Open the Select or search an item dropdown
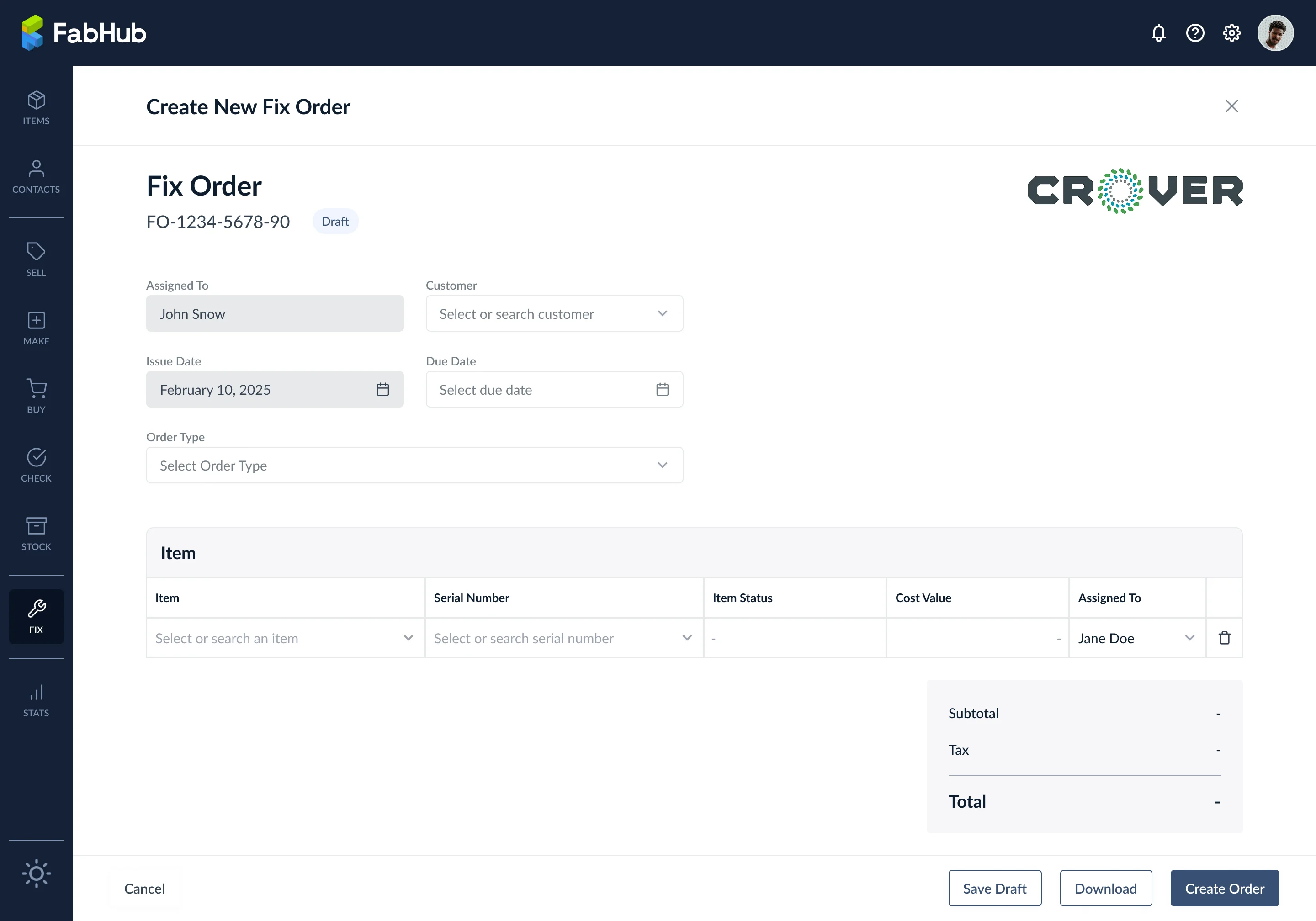The image size is (1316, 921). click(286, 638)
